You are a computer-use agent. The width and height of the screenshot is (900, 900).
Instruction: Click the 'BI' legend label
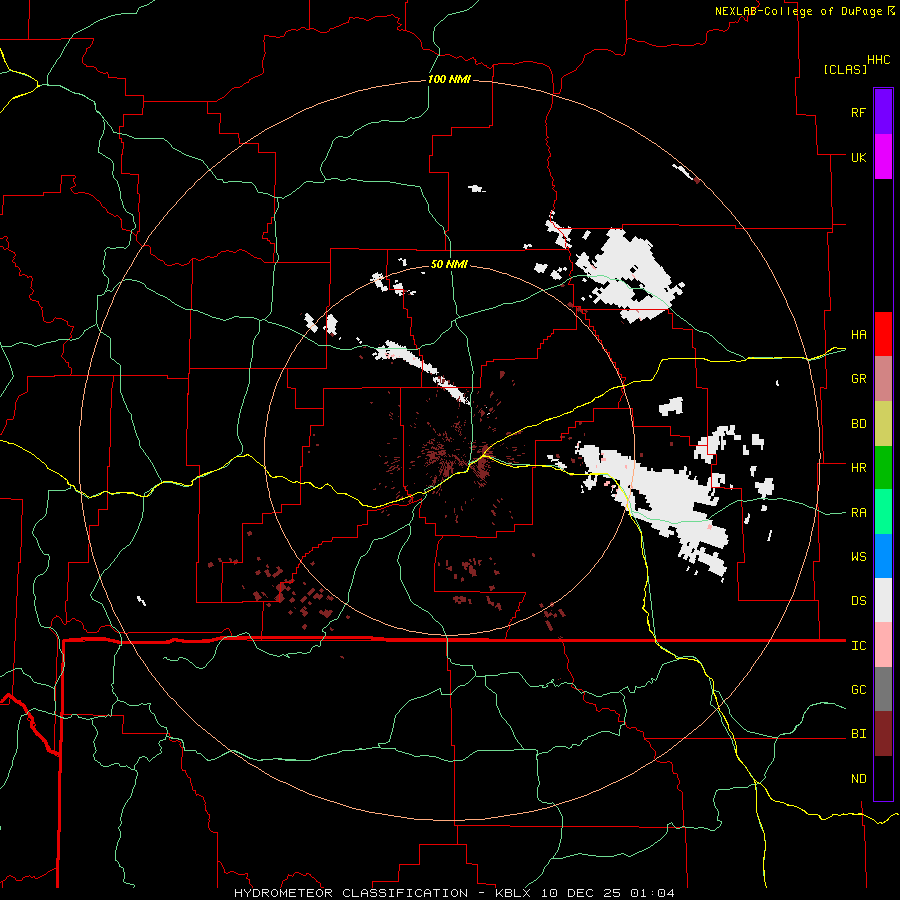point(859,734)
